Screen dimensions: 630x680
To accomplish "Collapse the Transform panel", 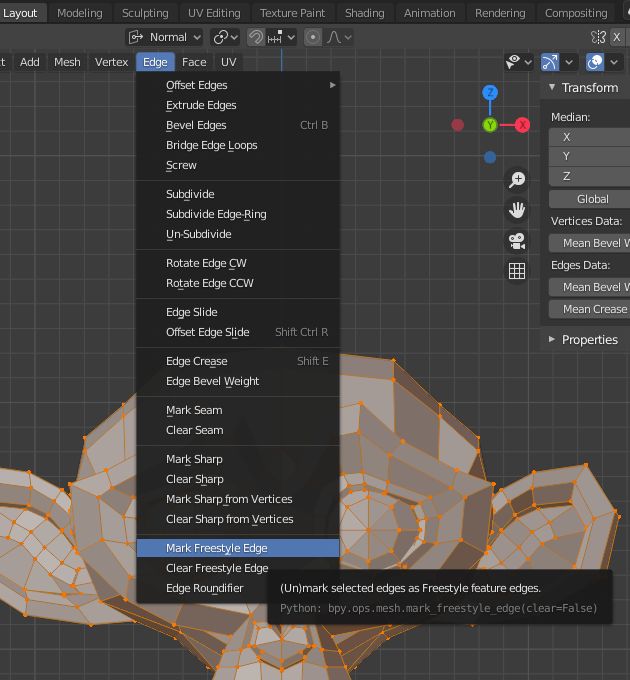I will tap(552, 88).
